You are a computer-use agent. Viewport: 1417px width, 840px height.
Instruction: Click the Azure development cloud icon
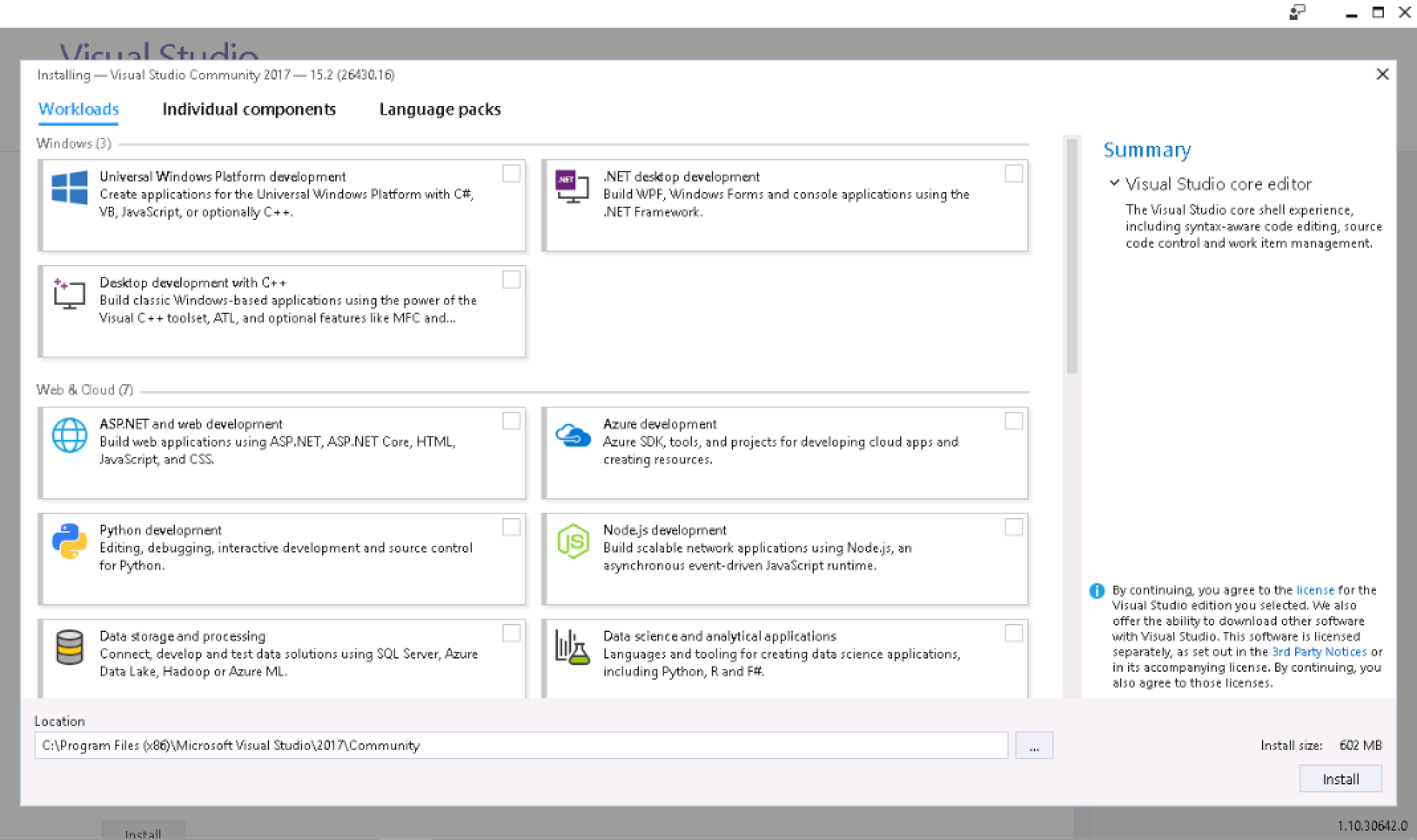(x=573, y=435)
